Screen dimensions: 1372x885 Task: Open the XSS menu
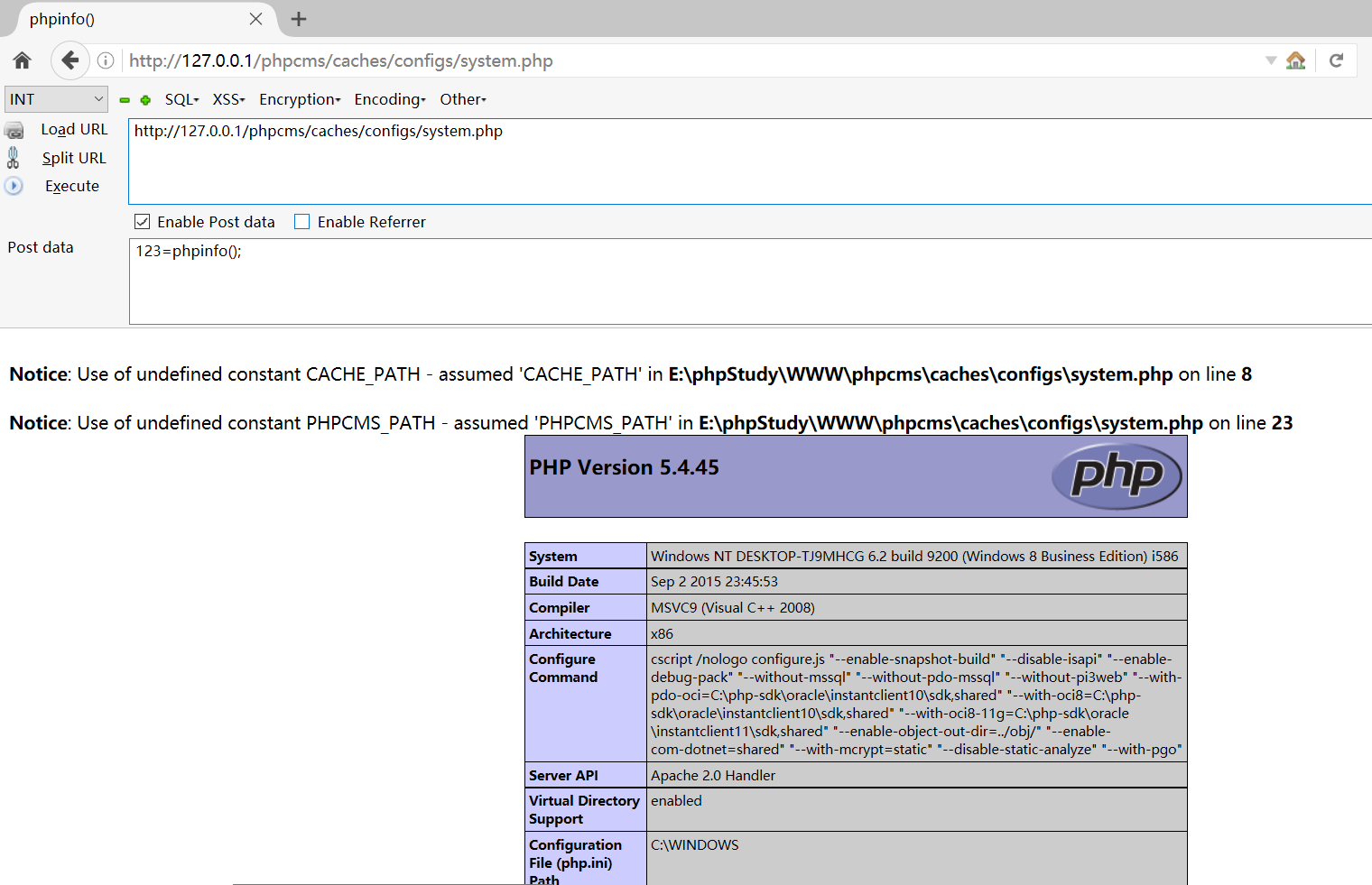click(x=228, y=99)
